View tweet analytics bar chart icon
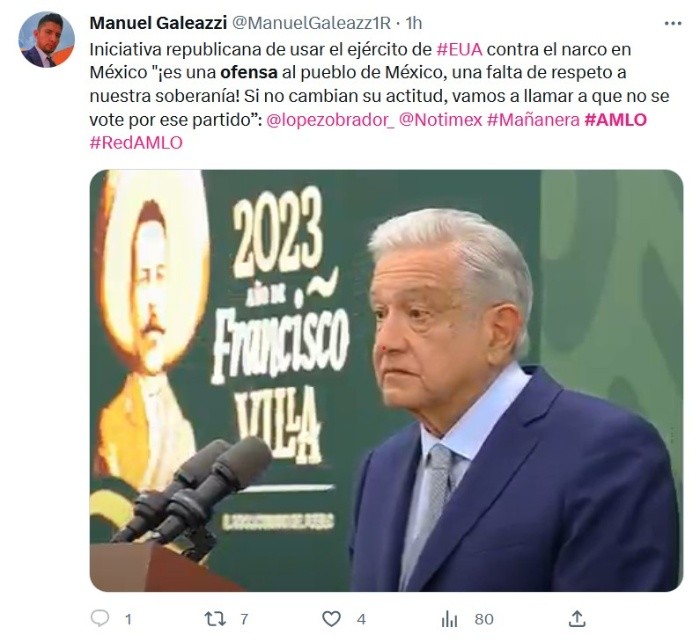This screenshot has height=642, width=700. click(449, 619)
